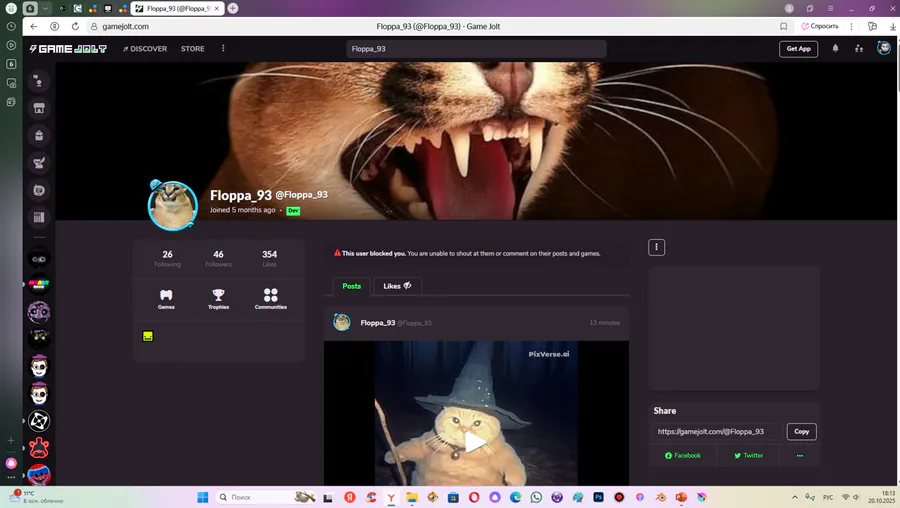Viewport: 900px width, 508px height.
Task: Open the Game Jolt sidebar store icon
Action: pyautogui.click(x=39, y=108)
